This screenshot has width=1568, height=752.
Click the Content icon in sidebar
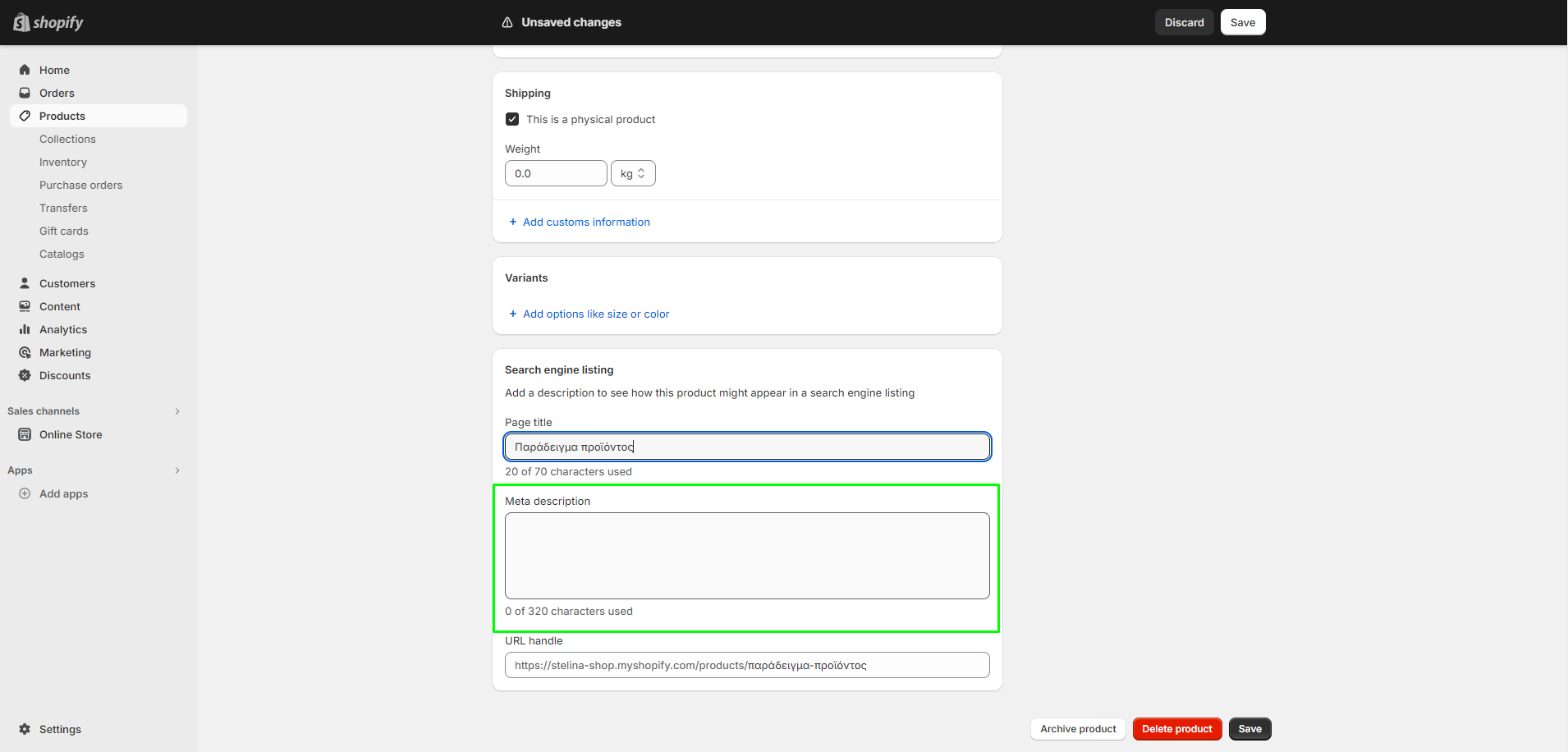[x=25, y=306]
